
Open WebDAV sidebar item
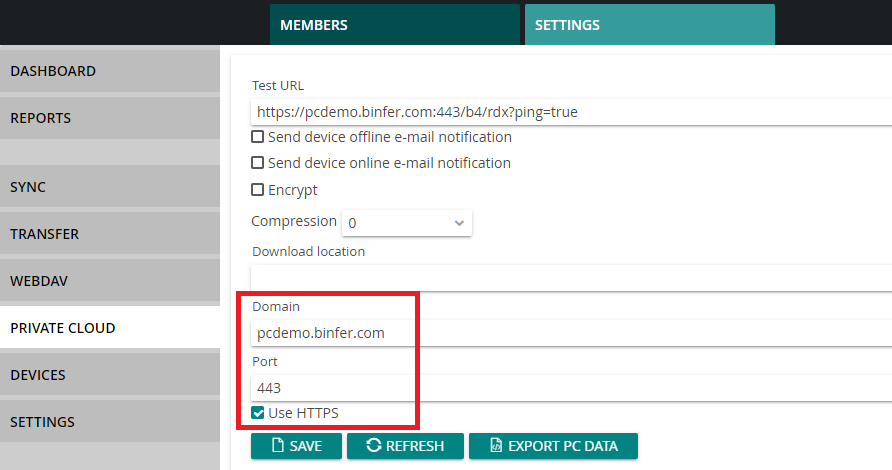tap(110, 281)
